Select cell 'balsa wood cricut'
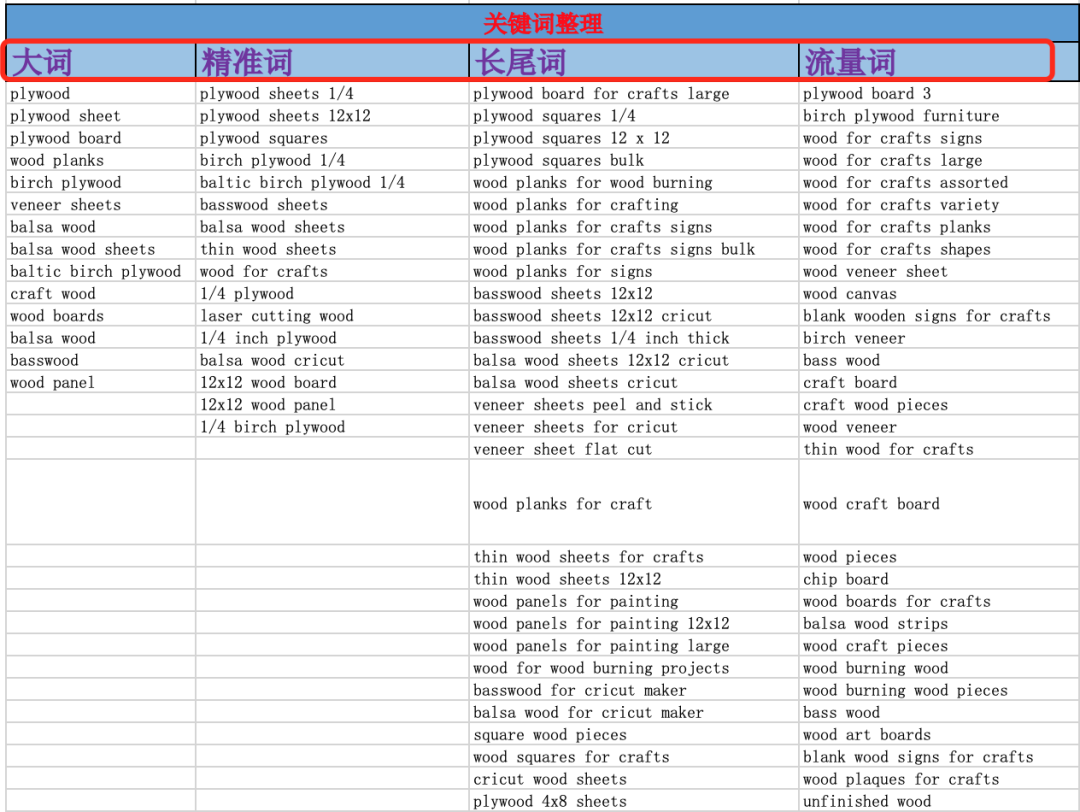 tap(332, 360)
